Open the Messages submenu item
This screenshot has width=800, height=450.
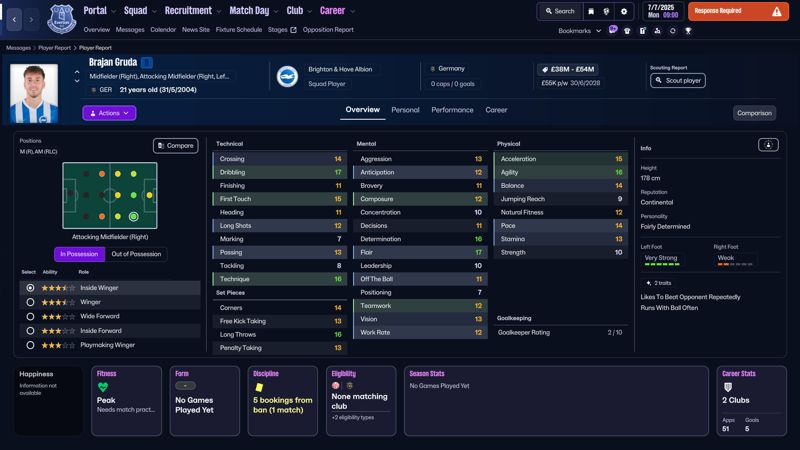click(130, 30)
